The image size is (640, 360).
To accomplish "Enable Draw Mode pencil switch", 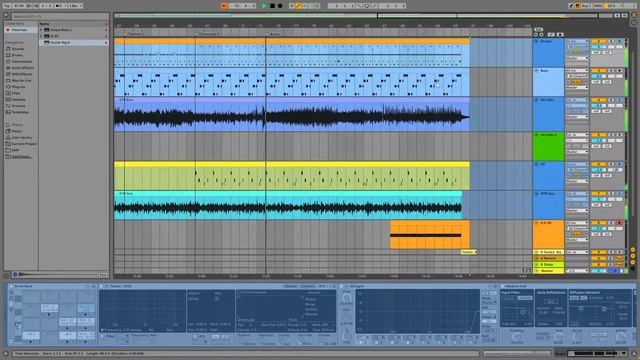I will (571, 6).
